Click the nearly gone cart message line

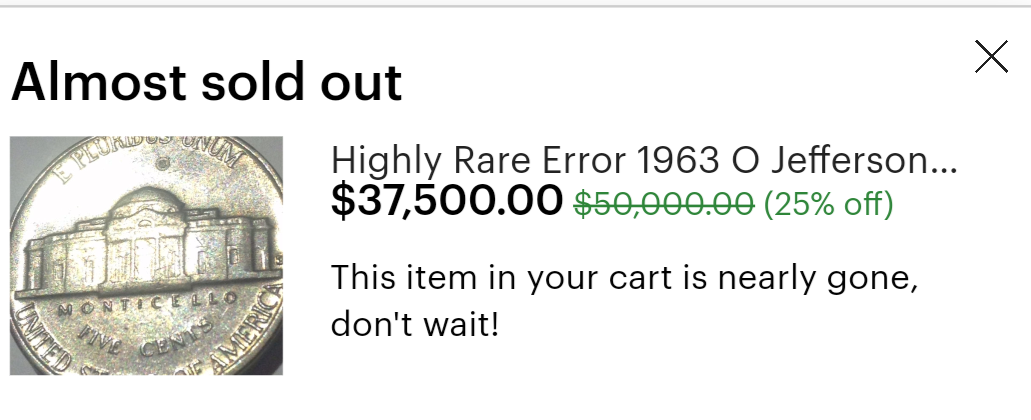624,277
